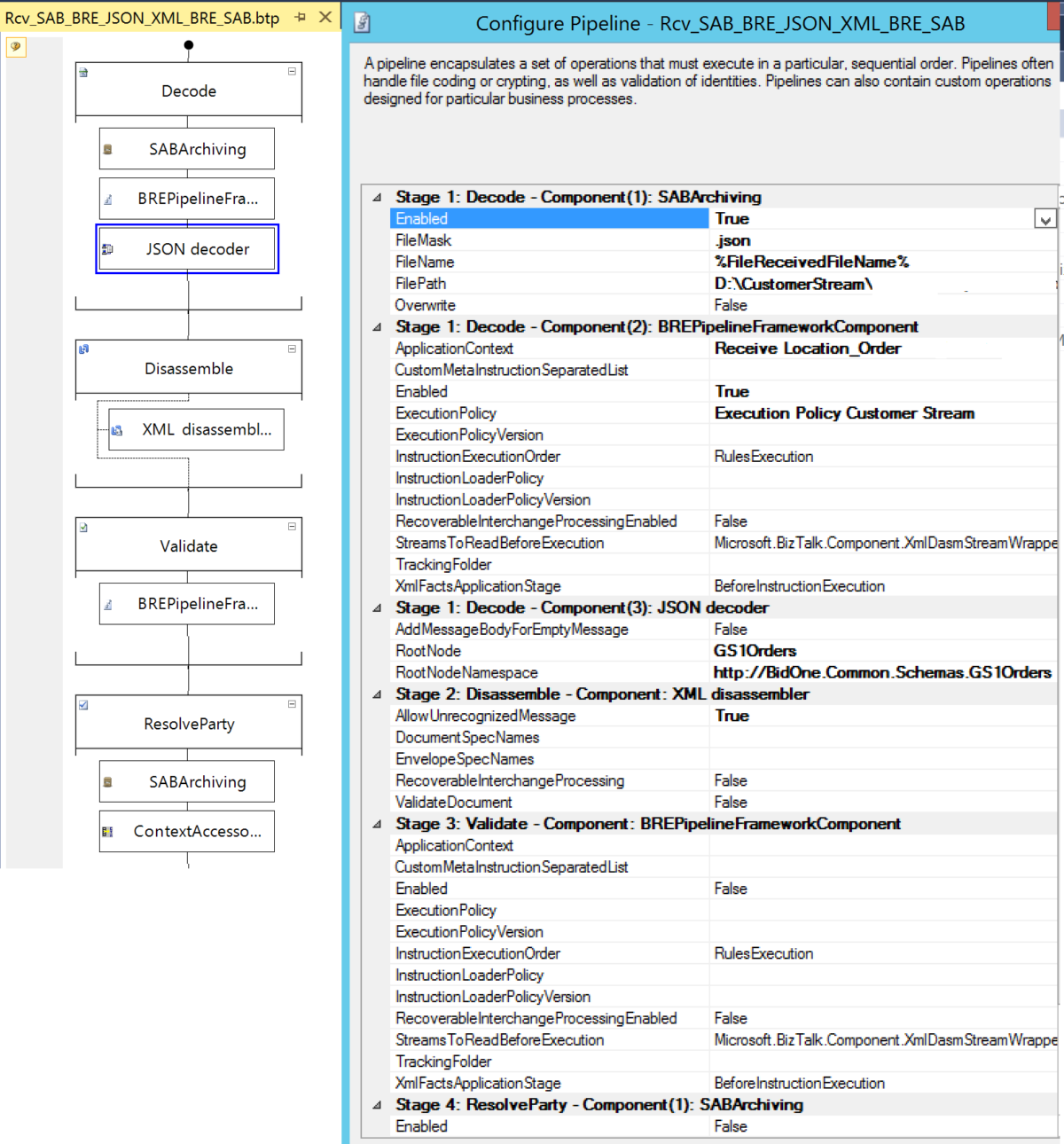1064x1144 pixels.
Task: Click the RootNode value GS1Orders
Action: (755, 651)
